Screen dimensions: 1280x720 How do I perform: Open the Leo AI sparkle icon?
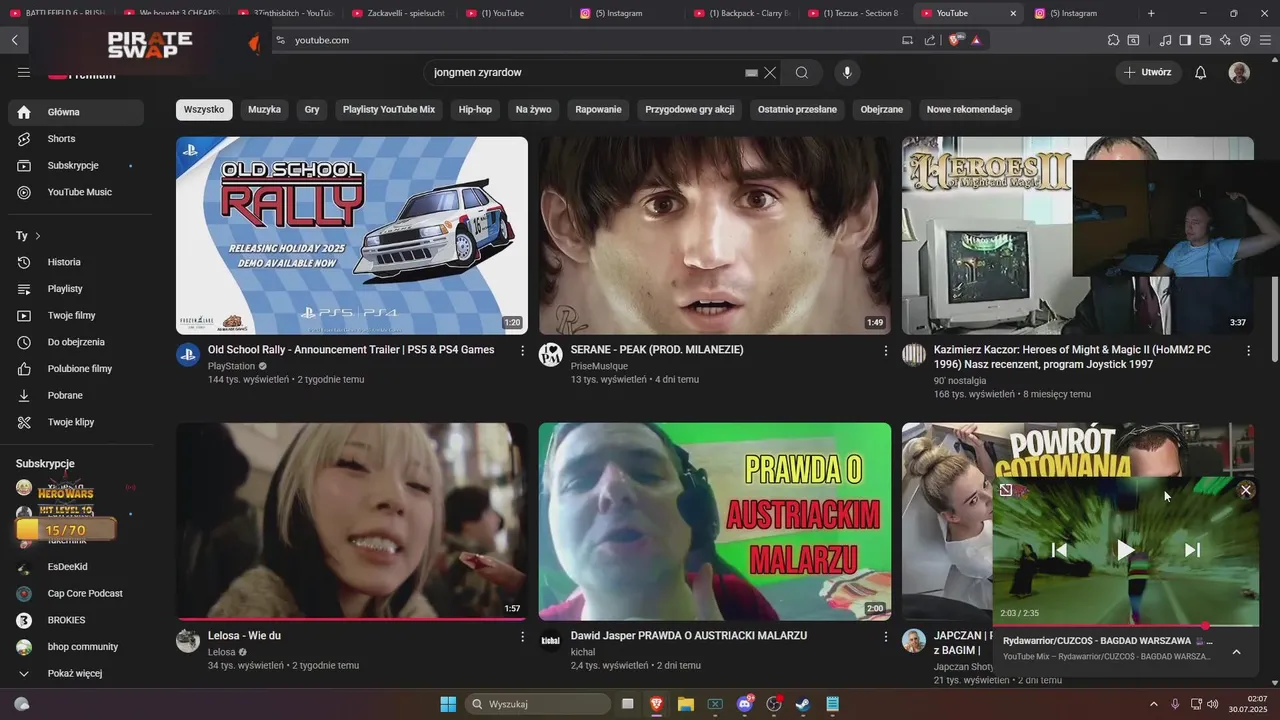[x=1225, y=40]
